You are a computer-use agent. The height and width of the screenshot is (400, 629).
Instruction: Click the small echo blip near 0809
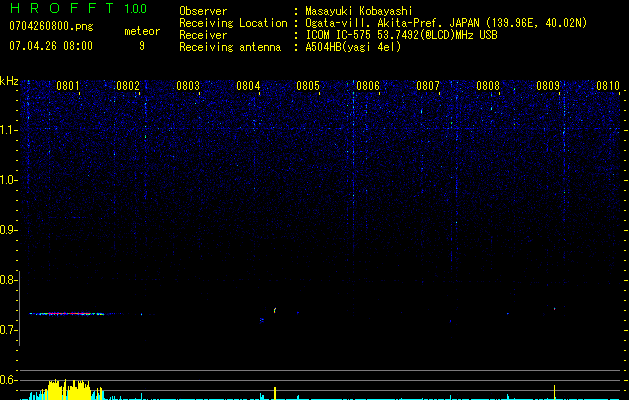pos(554,309)
